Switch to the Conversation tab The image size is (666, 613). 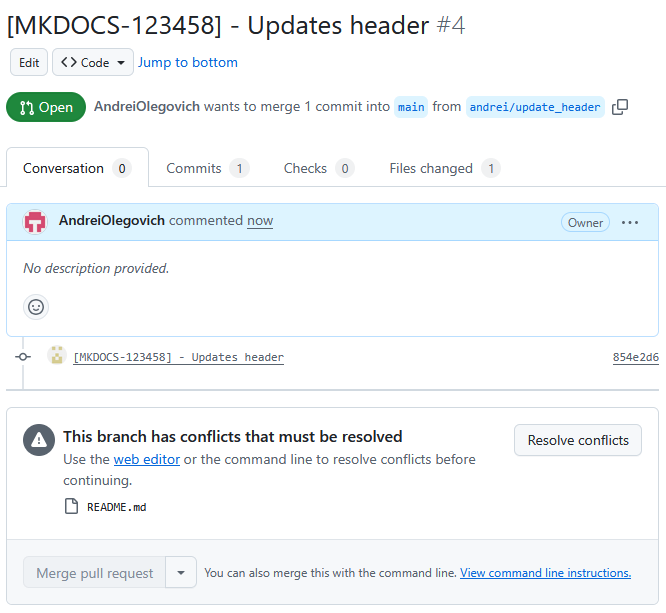[77, 168]
